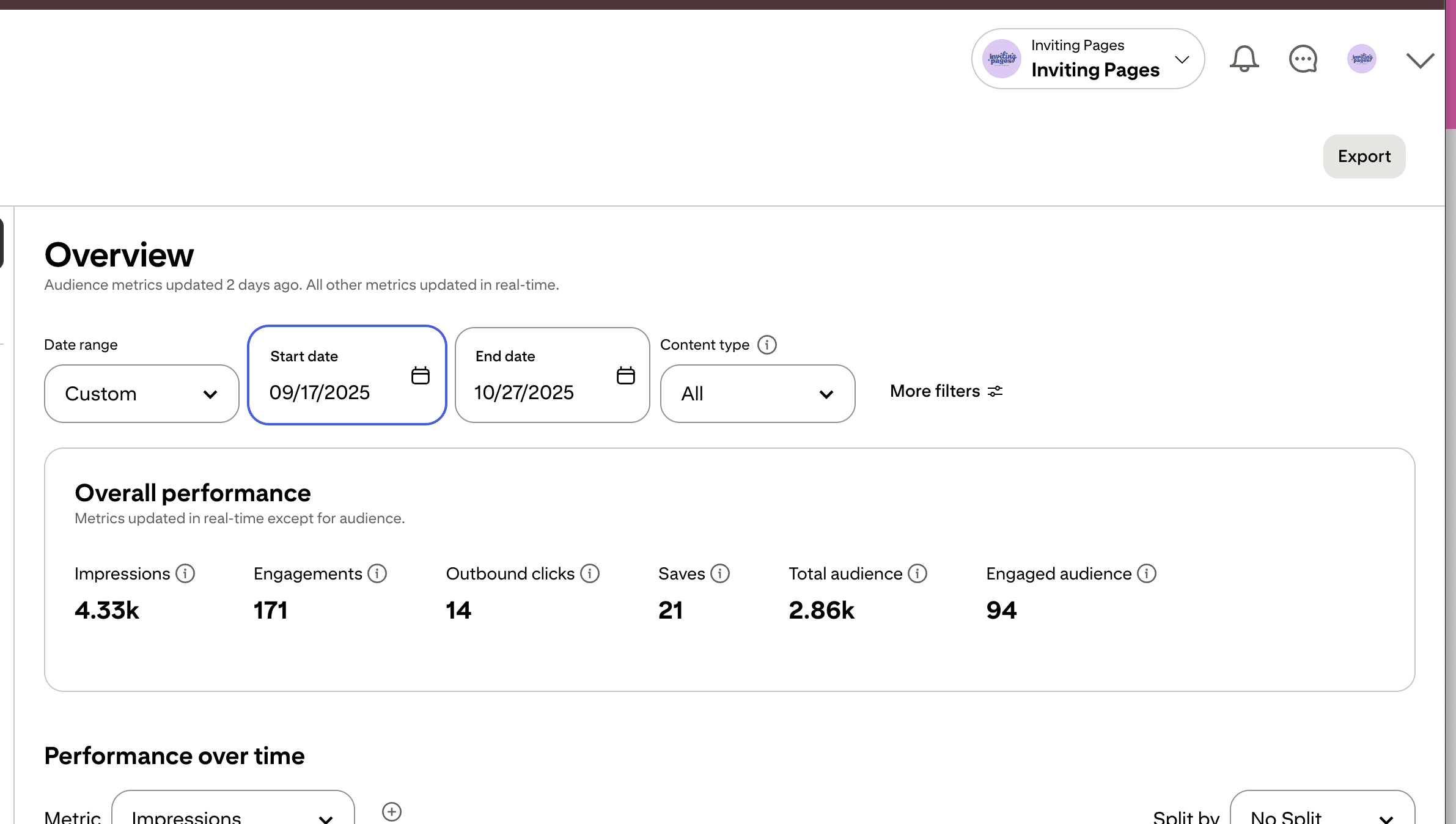Open the Inviting Pages account switcher

[x=1087, y=59]
